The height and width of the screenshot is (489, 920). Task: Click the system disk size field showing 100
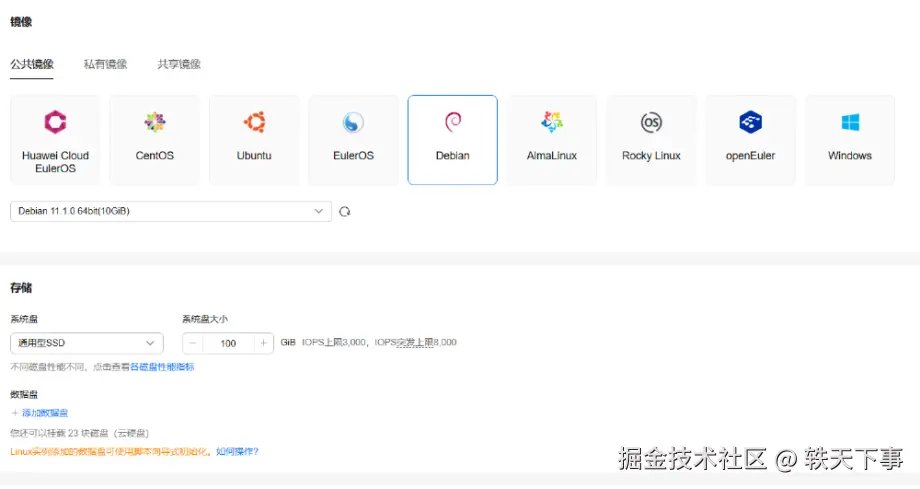pyautogui.click(x=228, y=343)
